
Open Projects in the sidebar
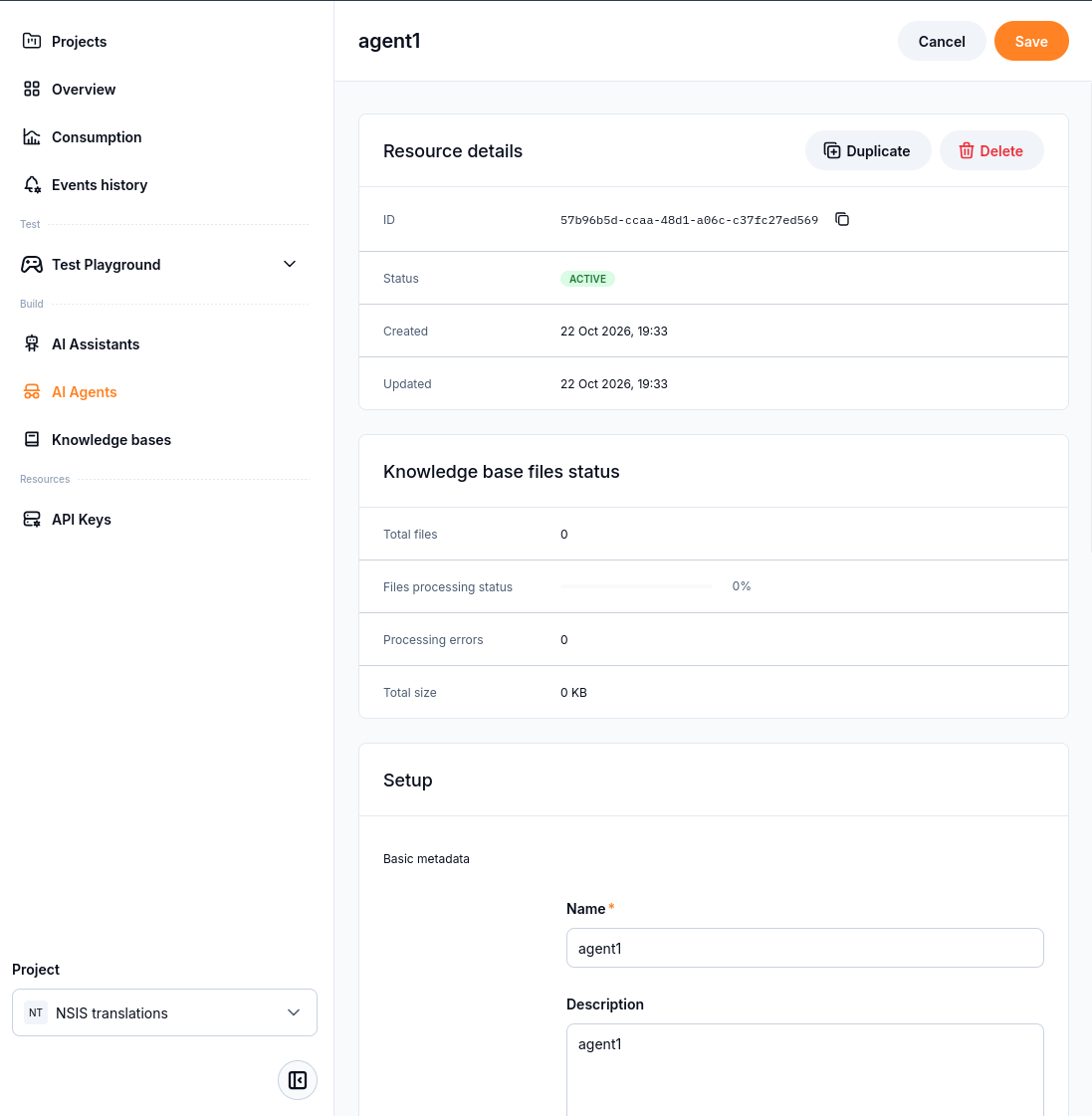click(79, 41)
